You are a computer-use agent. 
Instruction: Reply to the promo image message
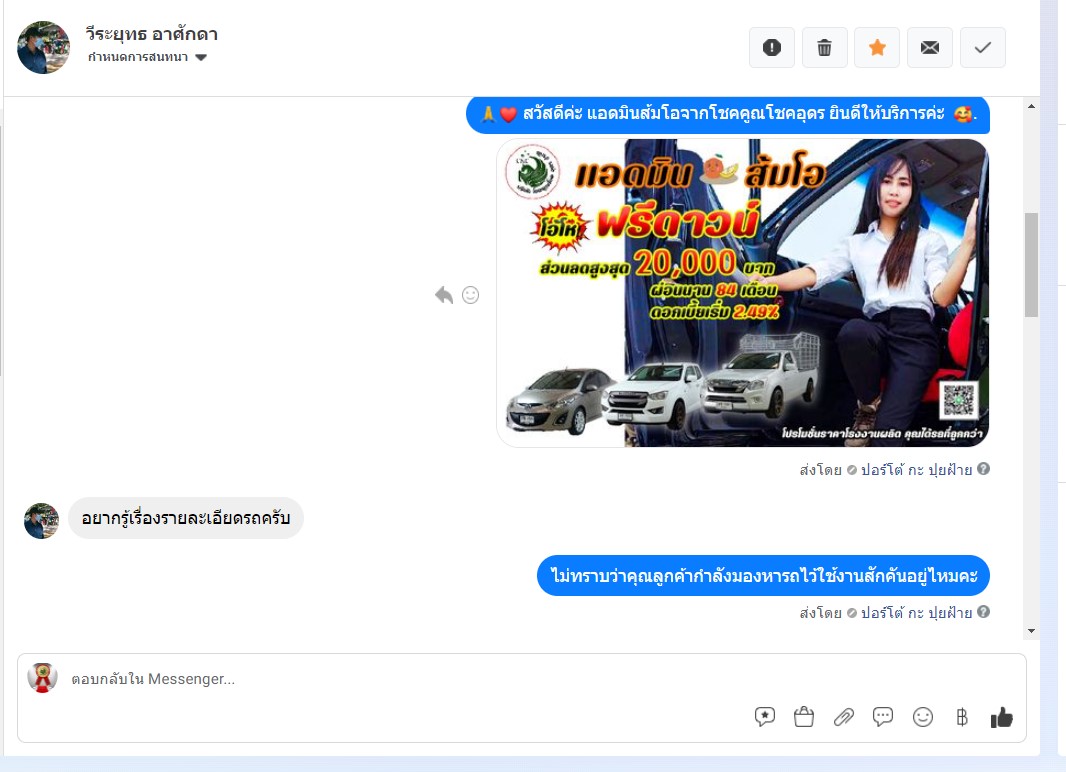coord(444,295)
